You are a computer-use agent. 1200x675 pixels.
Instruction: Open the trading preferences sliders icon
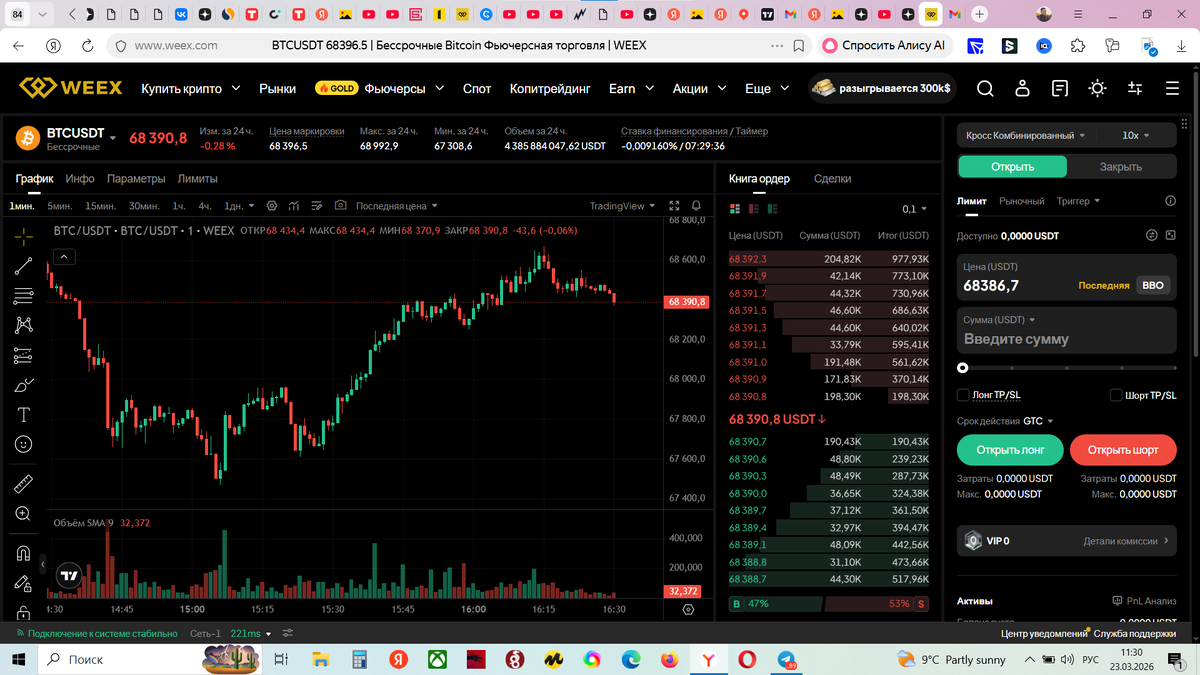(1135, 89)
